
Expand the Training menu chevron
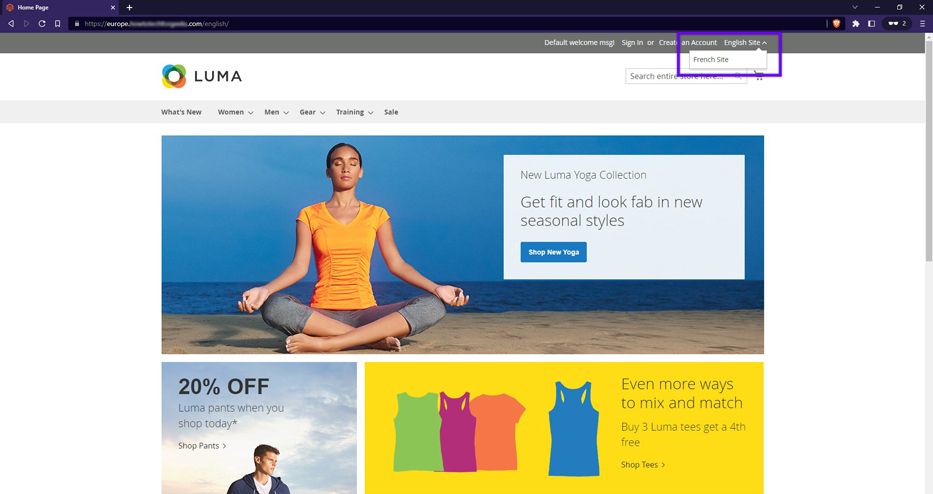coord(371,112)
